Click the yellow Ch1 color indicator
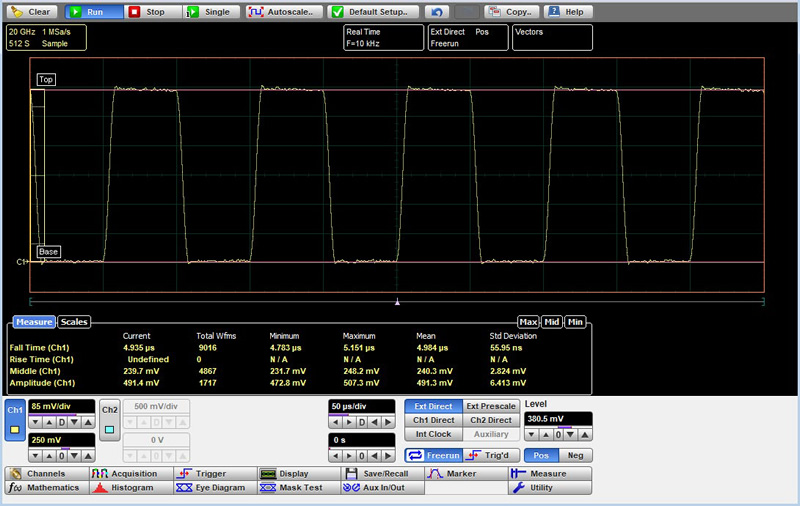 [15, 429]
